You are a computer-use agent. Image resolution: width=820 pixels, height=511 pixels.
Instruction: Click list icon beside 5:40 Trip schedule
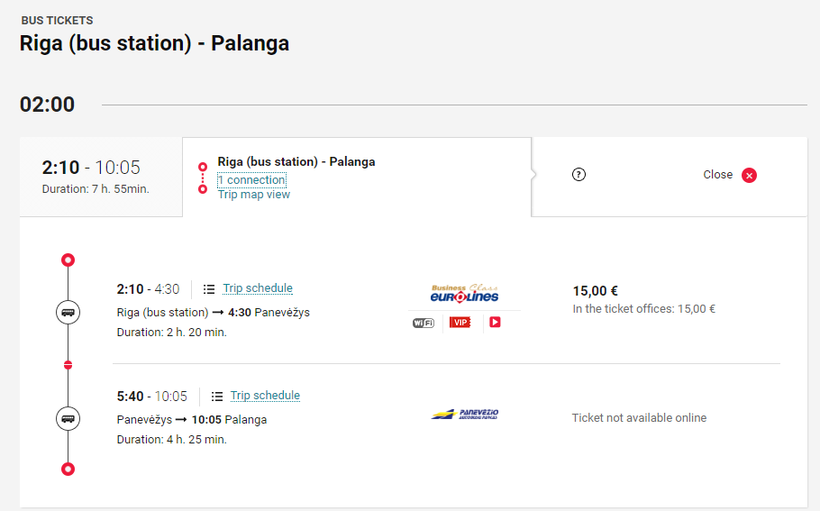[216, 396]
